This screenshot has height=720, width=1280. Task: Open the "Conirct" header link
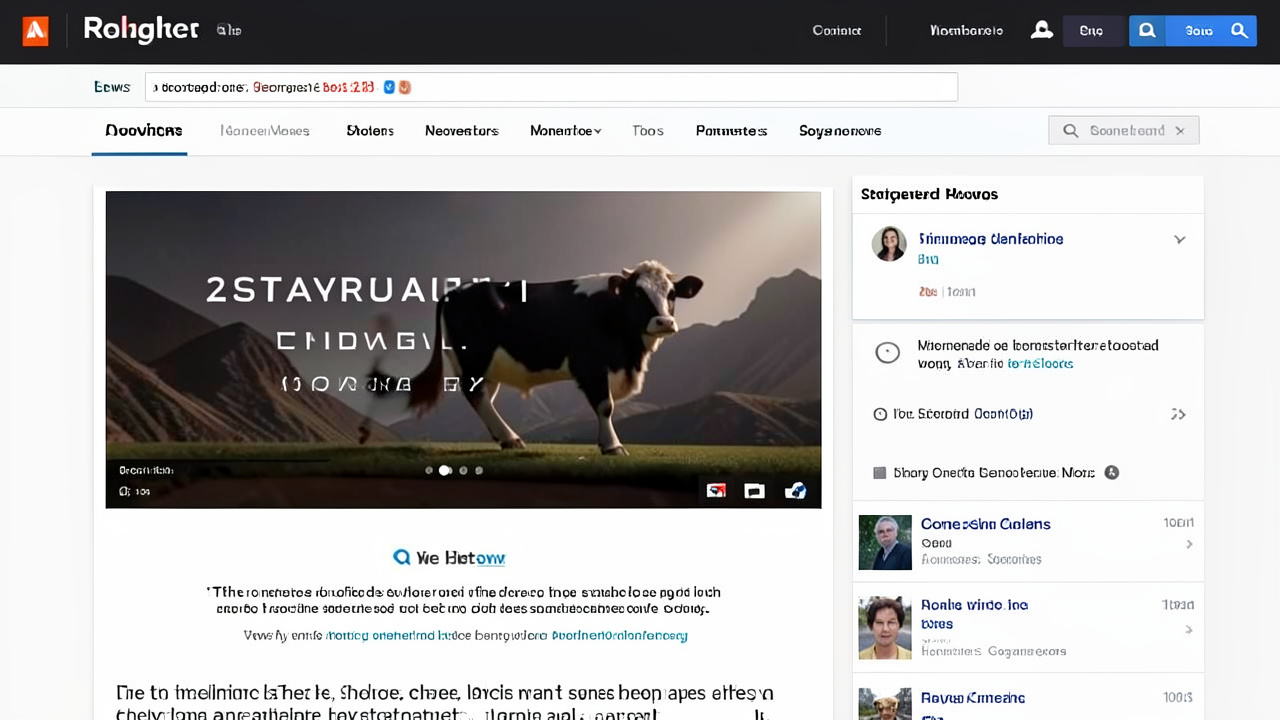[837, 31]
